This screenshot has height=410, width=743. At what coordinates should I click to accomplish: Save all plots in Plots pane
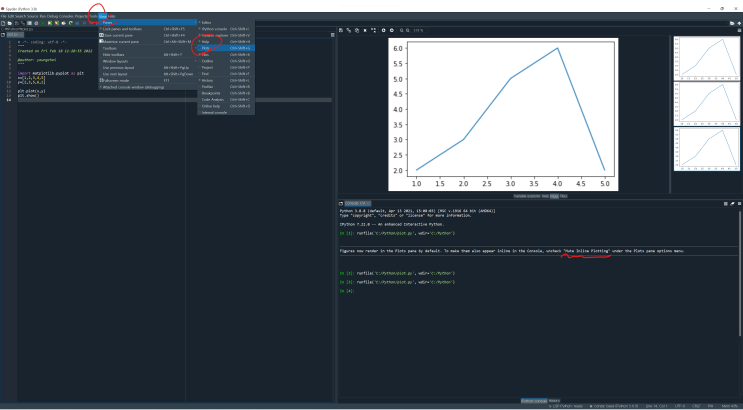click(x=349, y=30)
